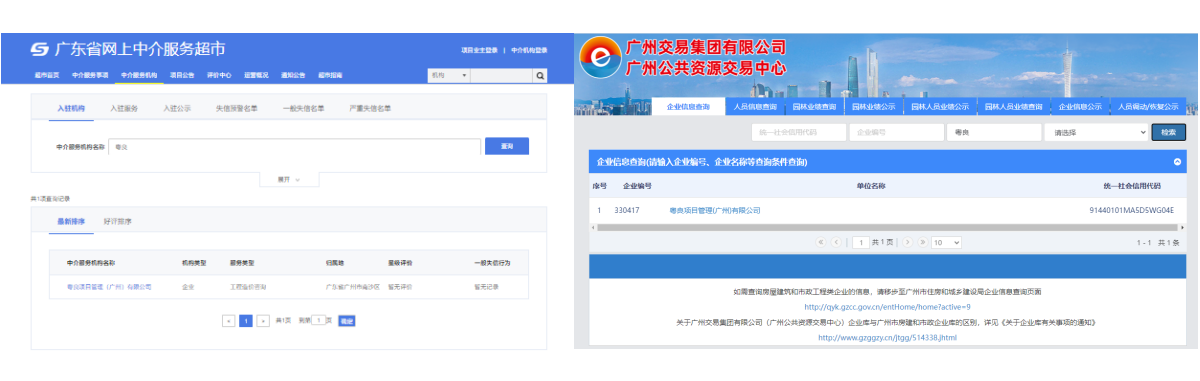Click the 广州公共资源交易中心 round logo
Screen dimensions: 1200x381
point(600,58)
